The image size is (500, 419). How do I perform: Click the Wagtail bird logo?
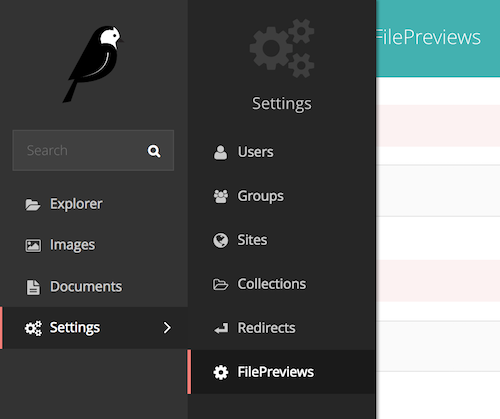(x=93, y=64)
